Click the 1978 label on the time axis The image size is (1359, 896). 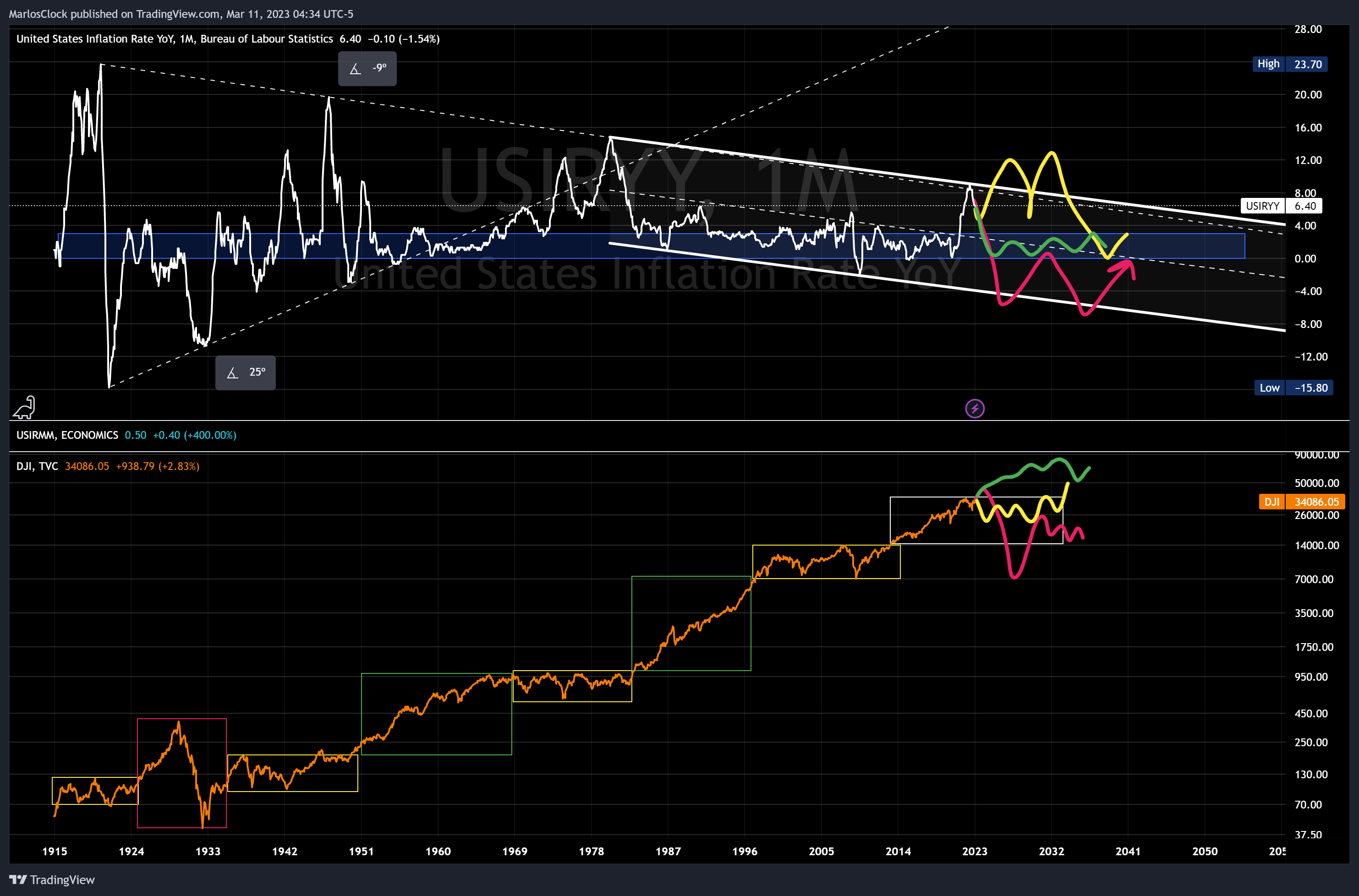coord(591,852)
